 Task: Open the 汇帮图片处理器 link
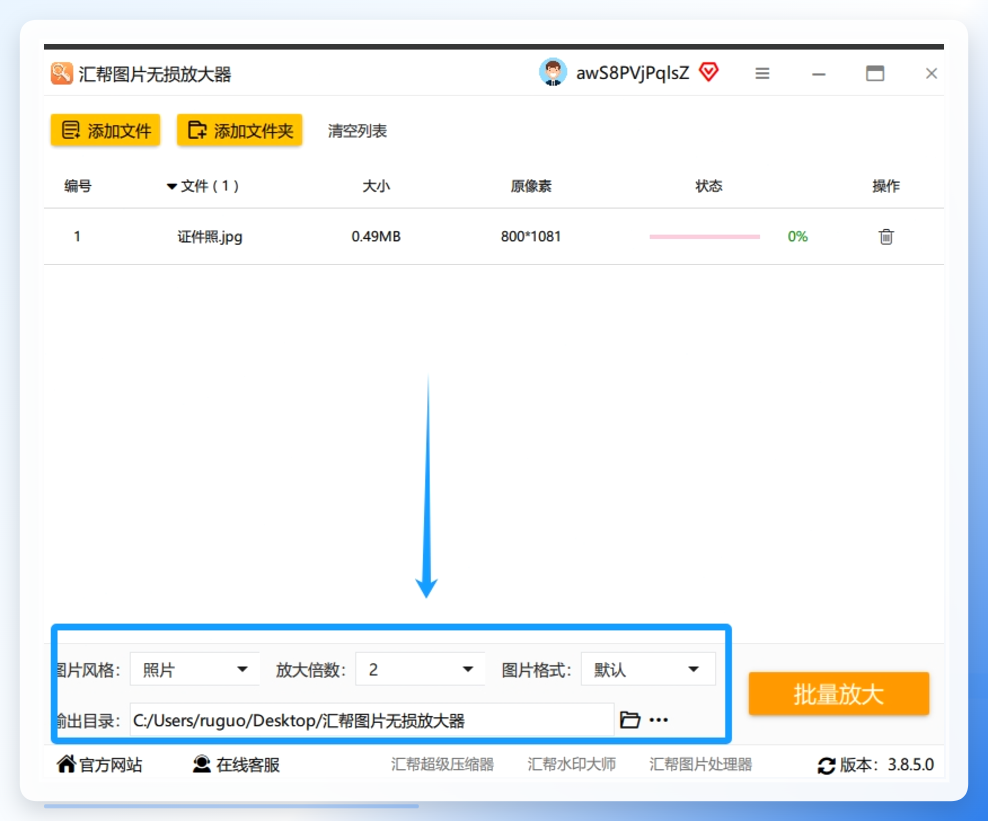[x=701, y=764]
